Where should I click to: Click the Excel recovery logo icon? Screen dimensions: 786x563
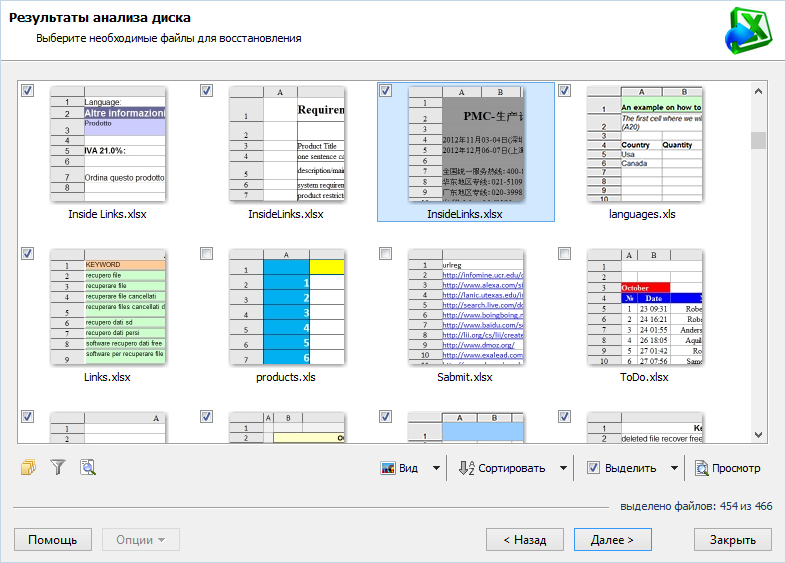tap(748, 31)
